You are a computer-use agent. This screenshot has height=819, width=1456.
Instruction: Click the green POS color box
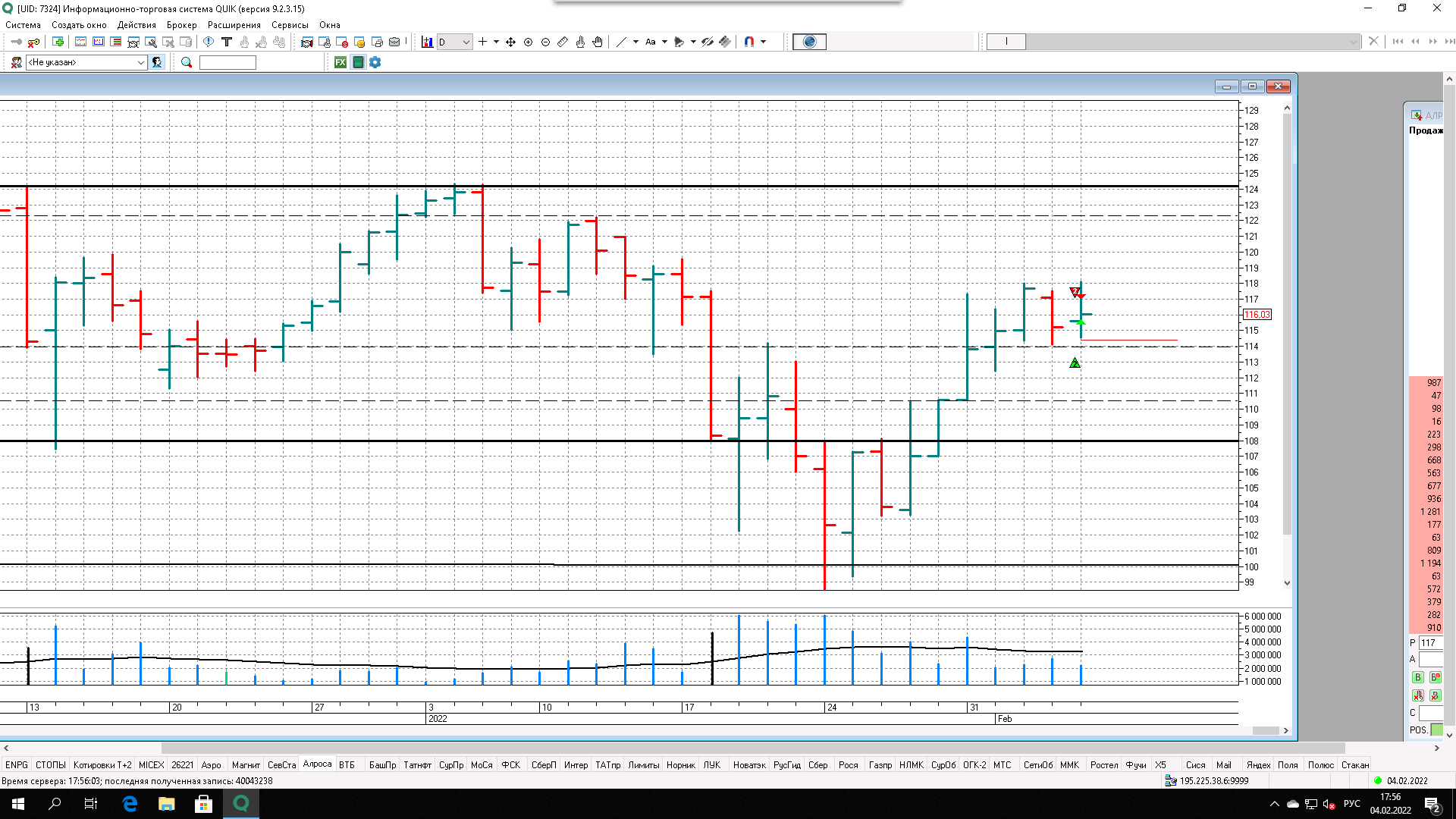click(1436, 730)
